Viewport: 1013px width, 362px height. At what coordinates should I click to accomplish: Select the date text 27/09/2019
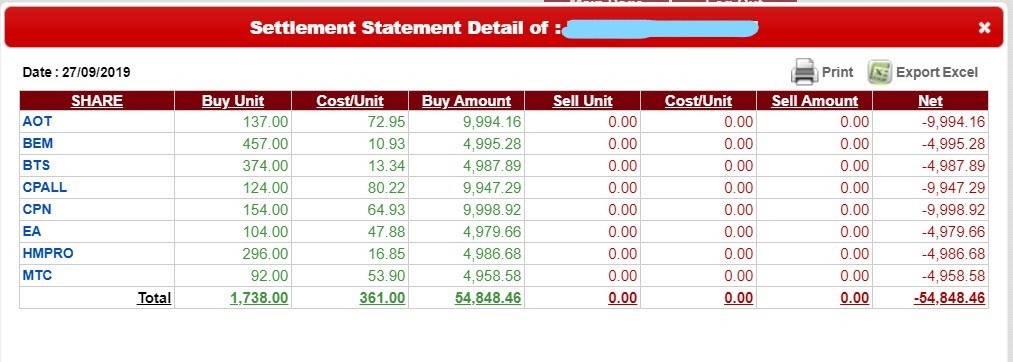point(96,72)
